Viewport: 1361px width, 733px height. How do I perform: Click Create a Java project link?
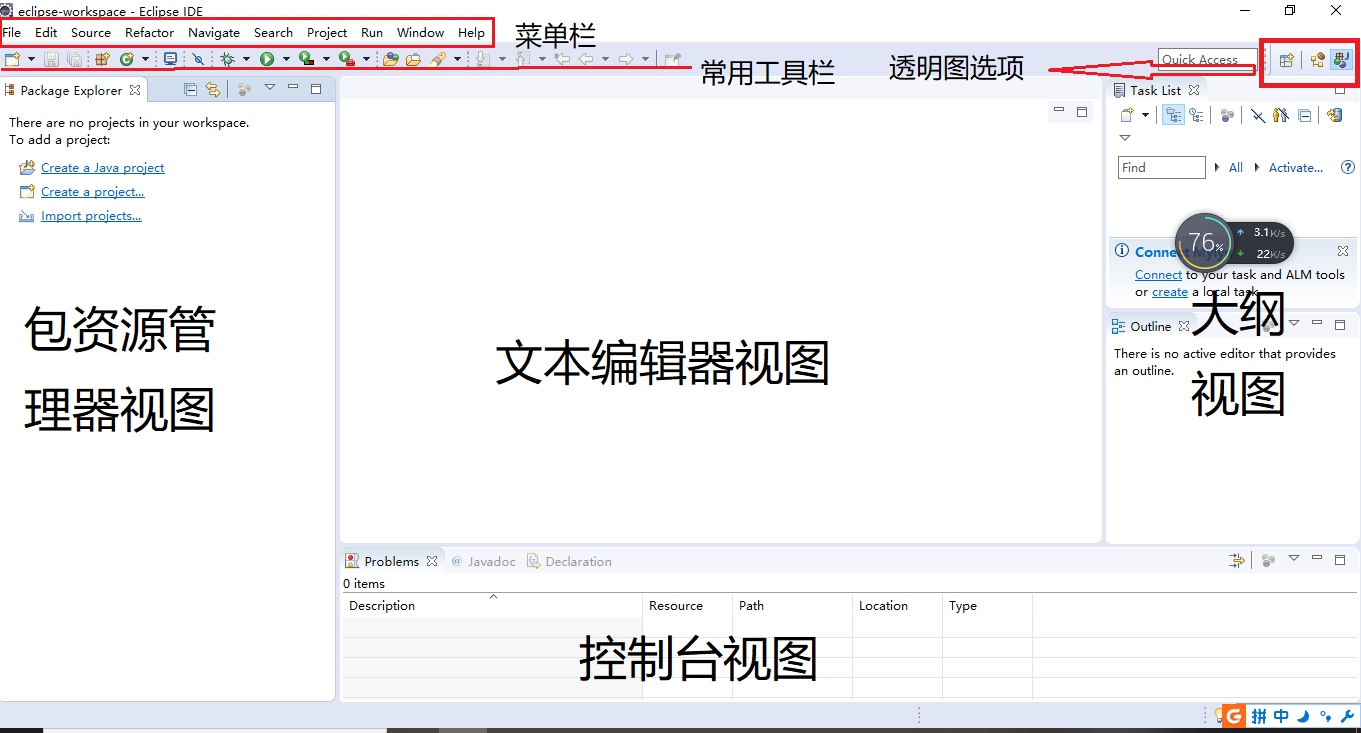[x=103, y=168]
